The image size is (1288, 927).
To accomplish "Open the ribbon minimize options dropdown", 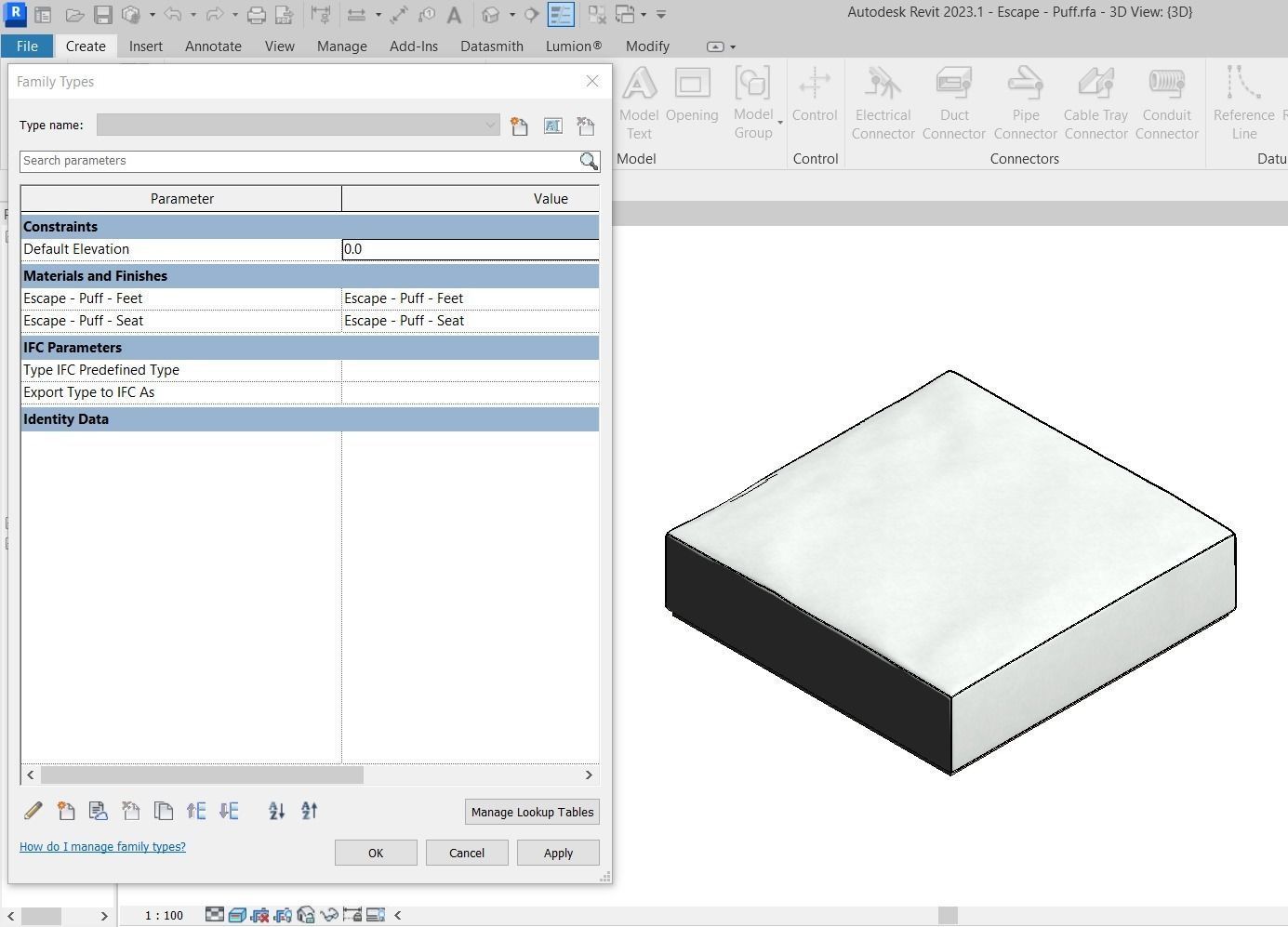I will coord(733,46).
